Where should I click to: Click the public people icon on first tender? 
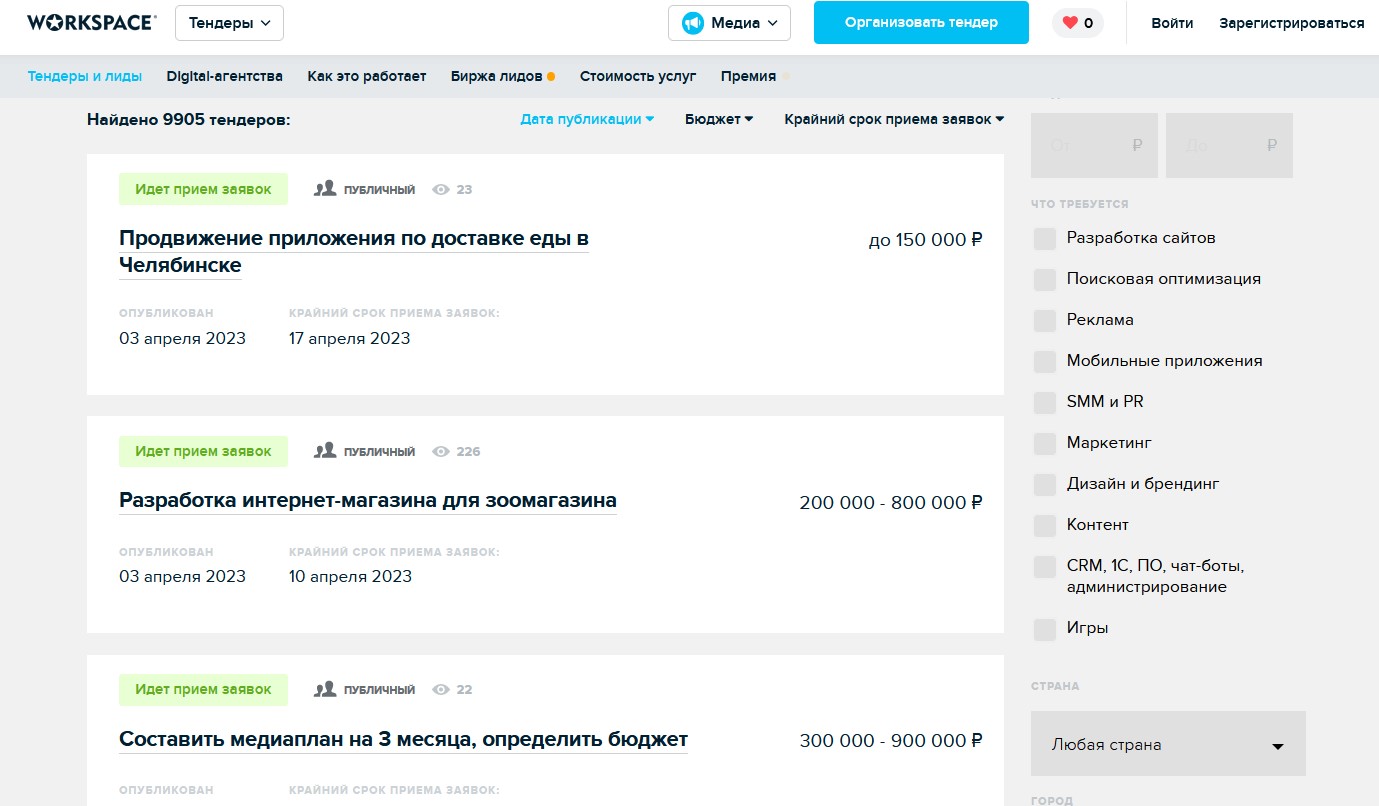[325, 189]
